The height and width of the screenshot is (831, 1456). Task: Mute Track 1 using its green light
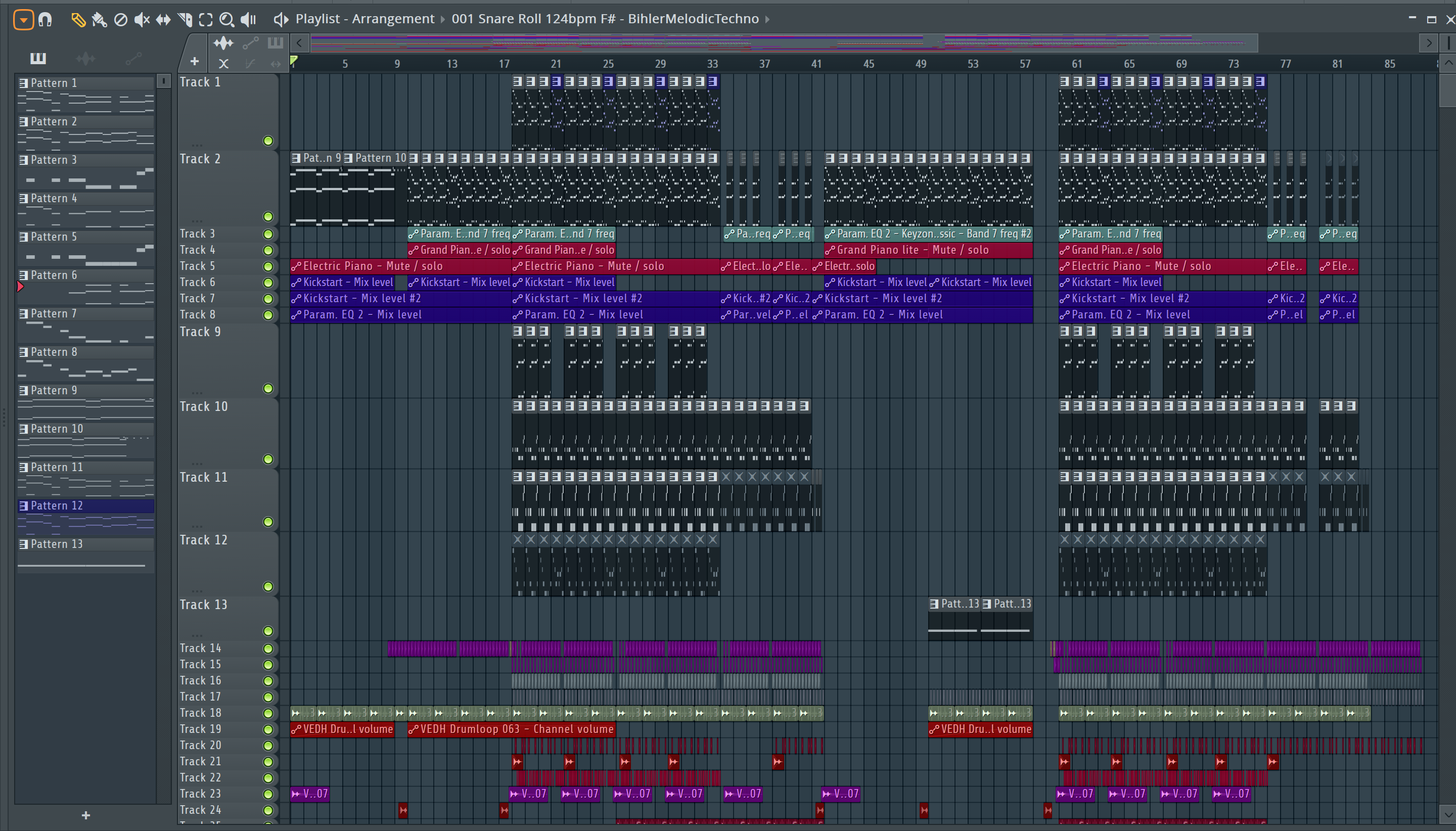coord(267,141)
